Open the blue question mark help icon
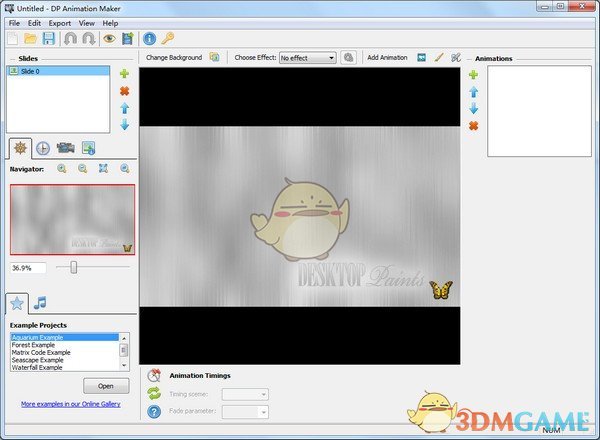Viewport: 600px width, 440px height. pyautogui.click(x=154, y=412)
